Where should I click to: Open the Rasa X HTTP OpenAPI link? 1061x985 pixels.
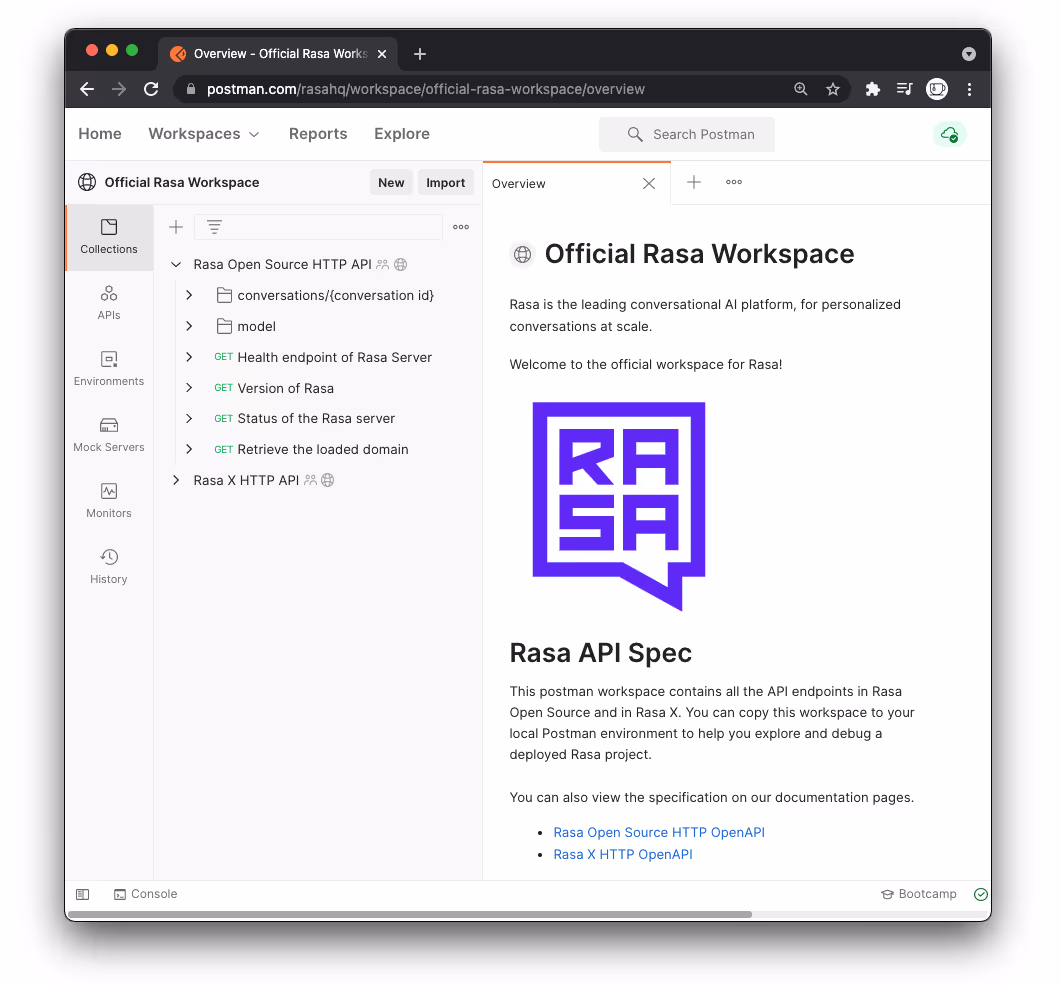pos(623,854)
